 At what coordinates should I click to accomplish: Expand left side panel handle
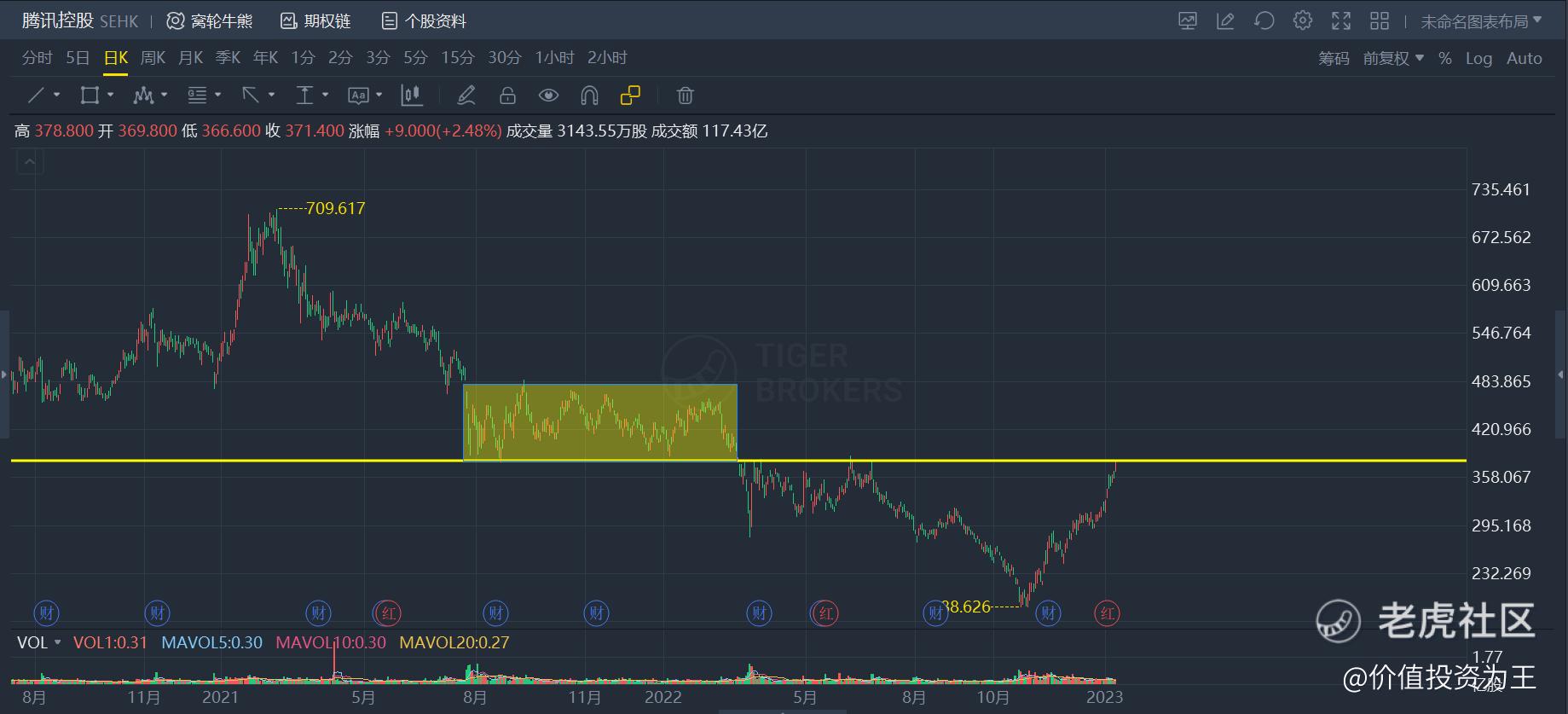(x=4, y=374)
